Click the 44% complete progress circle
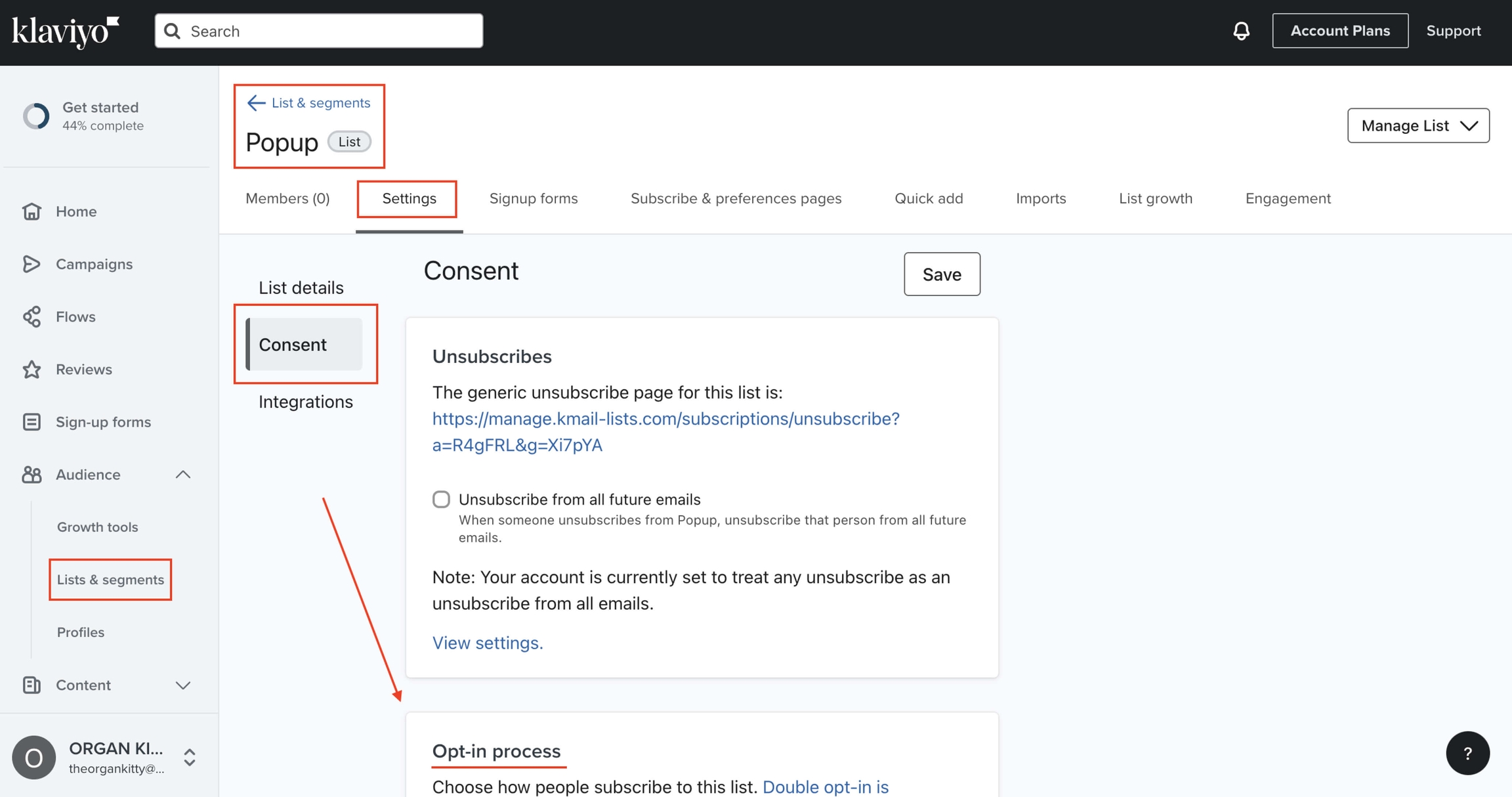 (36, 116)
